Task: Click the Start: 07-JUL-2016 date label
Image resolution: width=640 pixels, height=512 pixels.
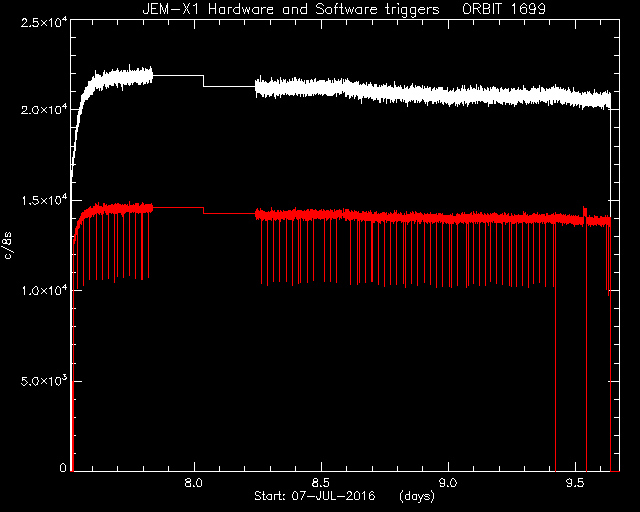Action: (314, 496)
